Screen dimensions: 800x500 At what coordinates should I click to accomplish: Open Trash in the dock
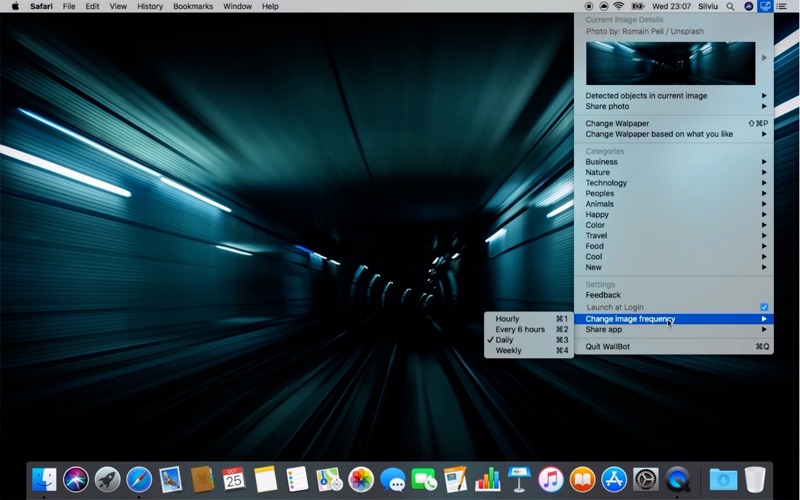pos(755,480)
